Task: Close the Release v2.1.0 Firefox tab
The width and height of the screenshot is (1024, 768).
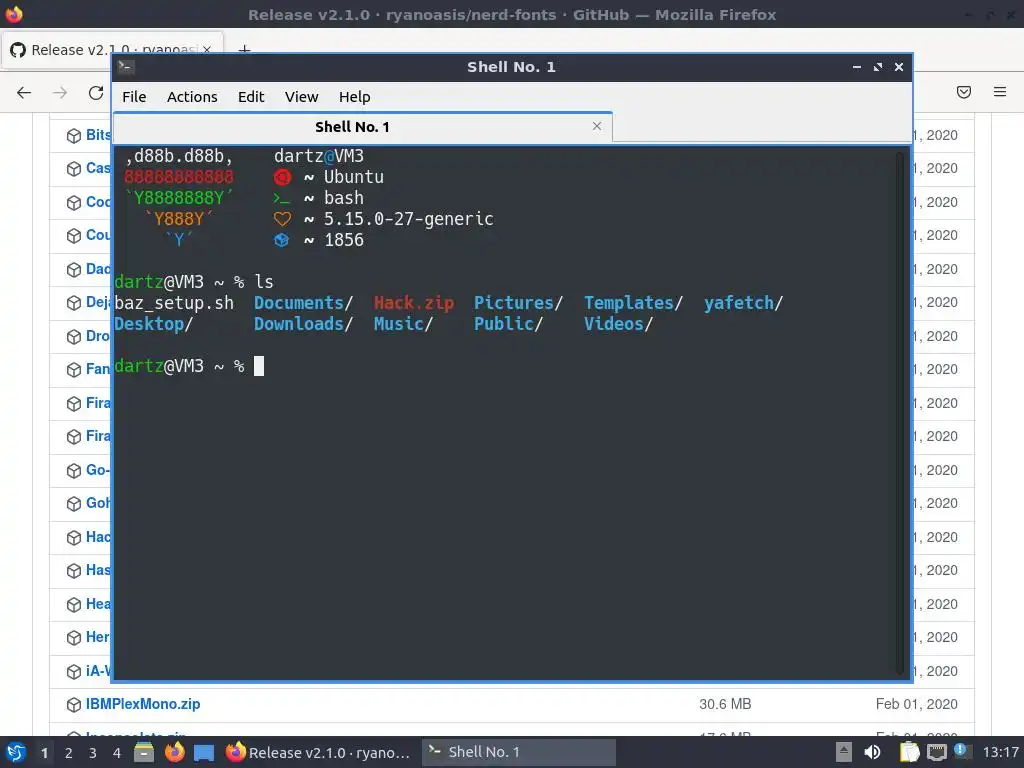Action: pyautogui.click(x=206, y=50)
